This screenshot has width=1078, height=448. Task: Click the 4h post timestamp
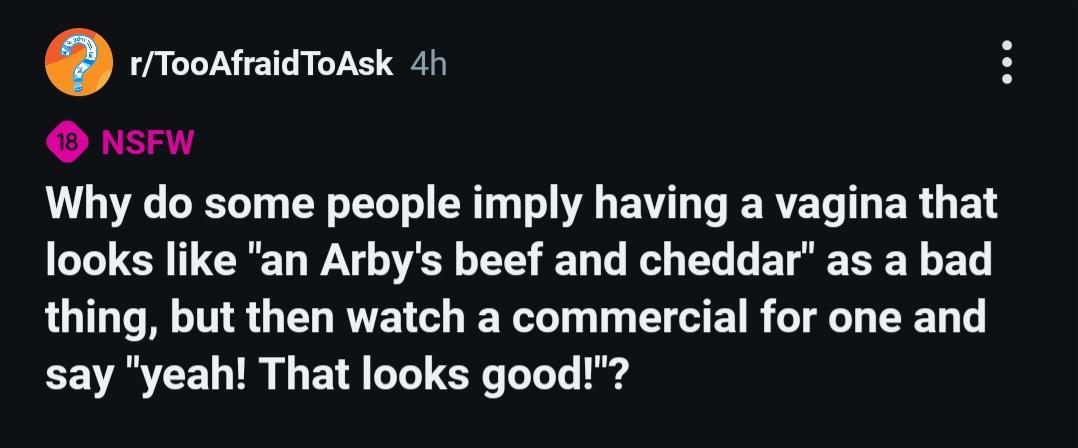[428, 65]
